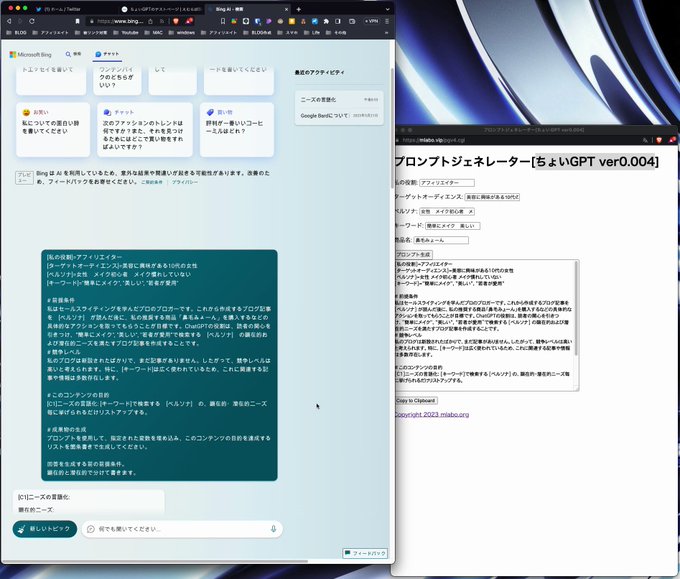Click the RSS feed icon in address bar
The height and width of the screenshot is (579, 680).
tap(161, 21)
